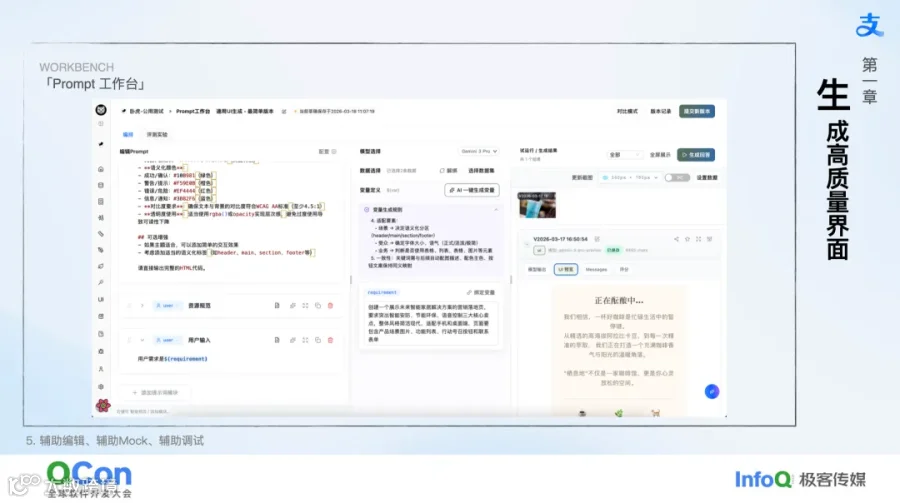
Task: Switch to the 评测实验 tab
Action: pyautogui.click(x=157, y=134)
